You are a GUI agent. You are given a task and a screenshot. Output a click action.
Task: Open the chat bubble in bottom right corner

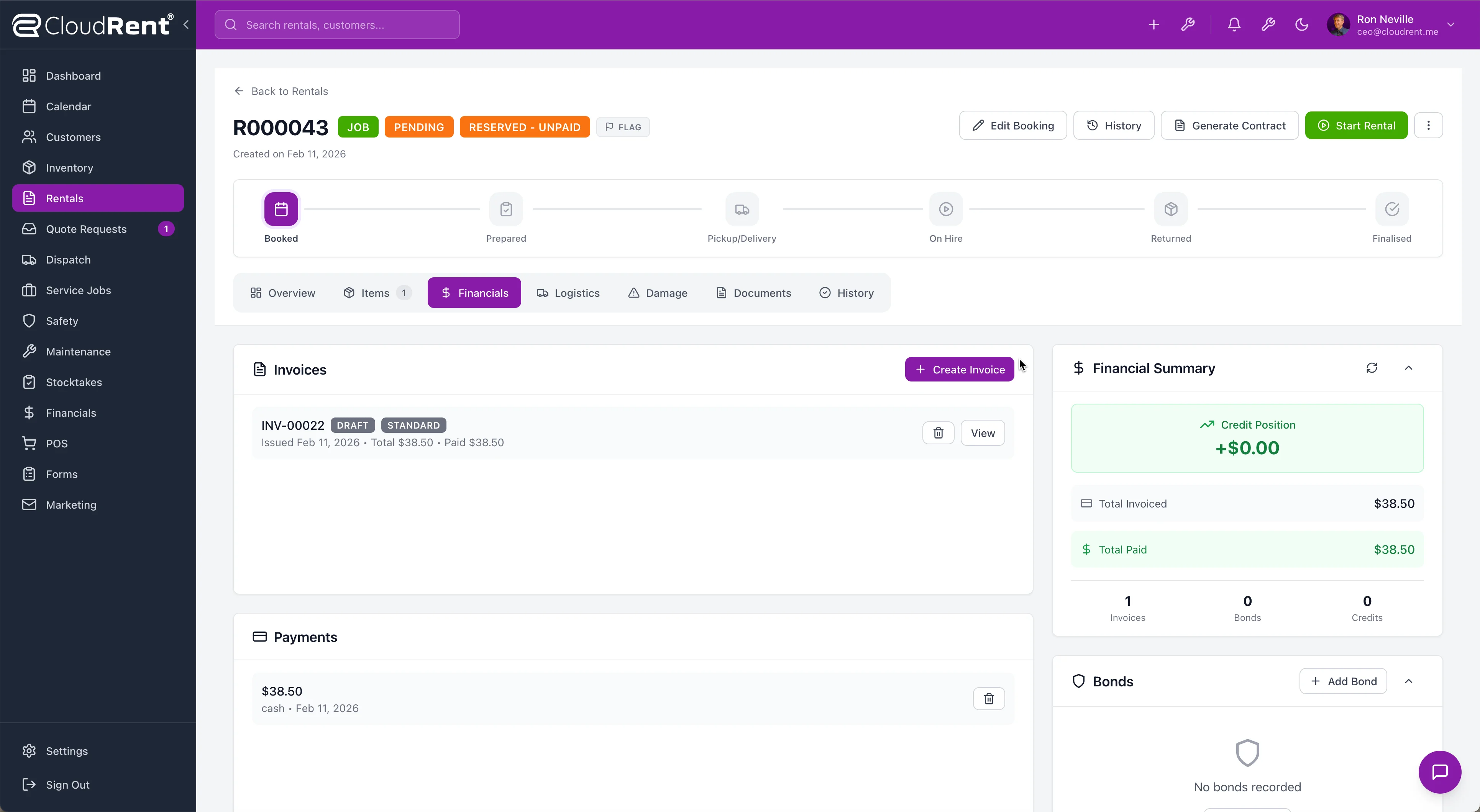pos(1439,772)
